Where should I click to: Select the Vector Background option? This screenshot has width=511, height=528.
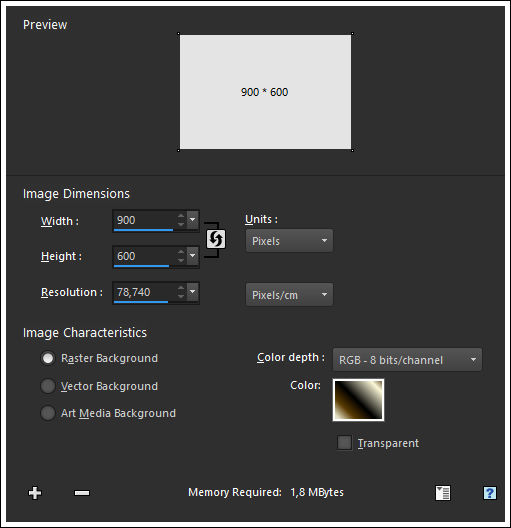[x=48, y=386]
